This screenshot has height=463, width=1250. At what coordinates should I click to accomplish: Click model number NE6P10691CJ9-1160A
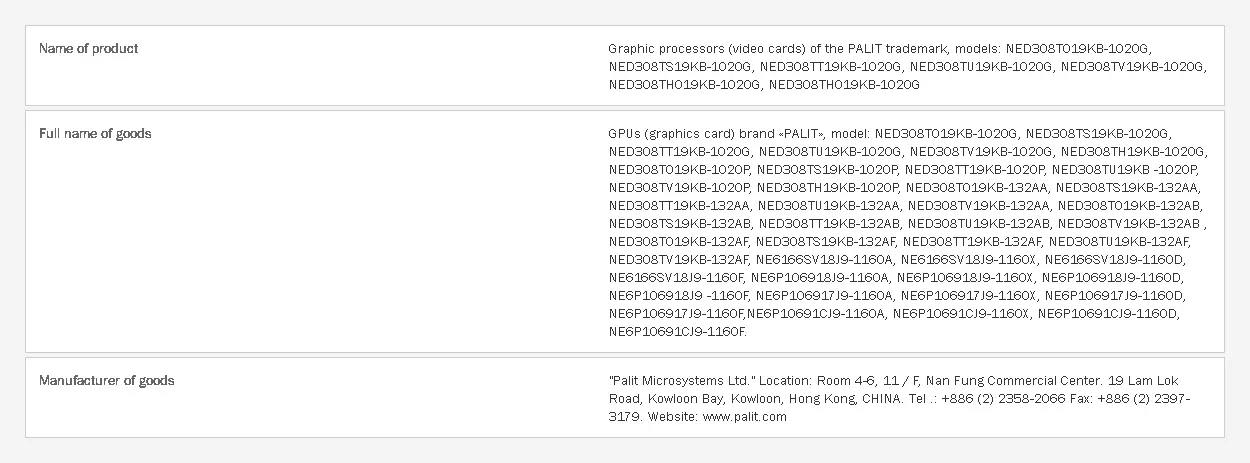(816, 313)
